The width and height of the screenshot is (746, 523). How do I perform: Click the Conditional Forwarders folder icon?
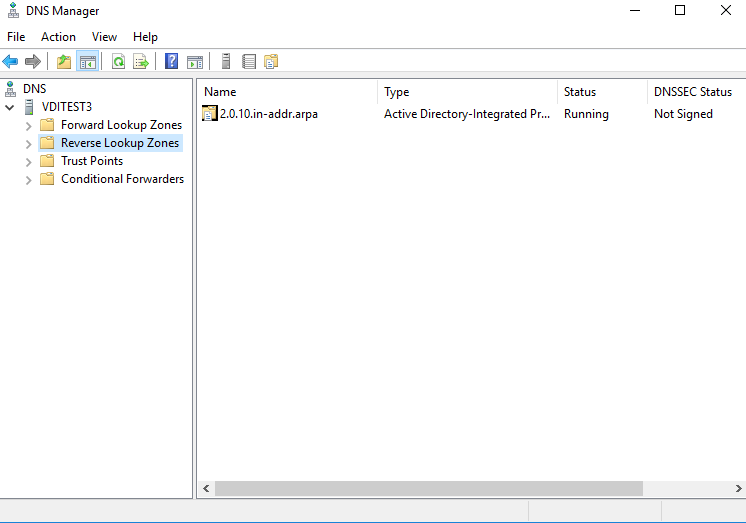[47, 179]
